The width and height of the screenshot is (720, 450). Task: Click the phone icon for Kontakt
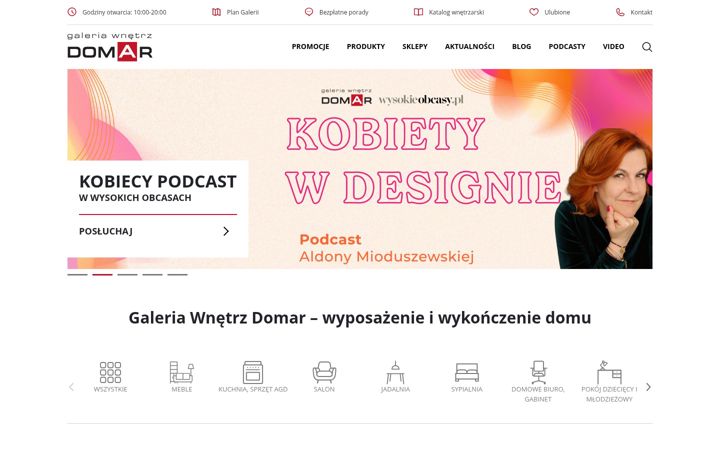coord(620,12)
